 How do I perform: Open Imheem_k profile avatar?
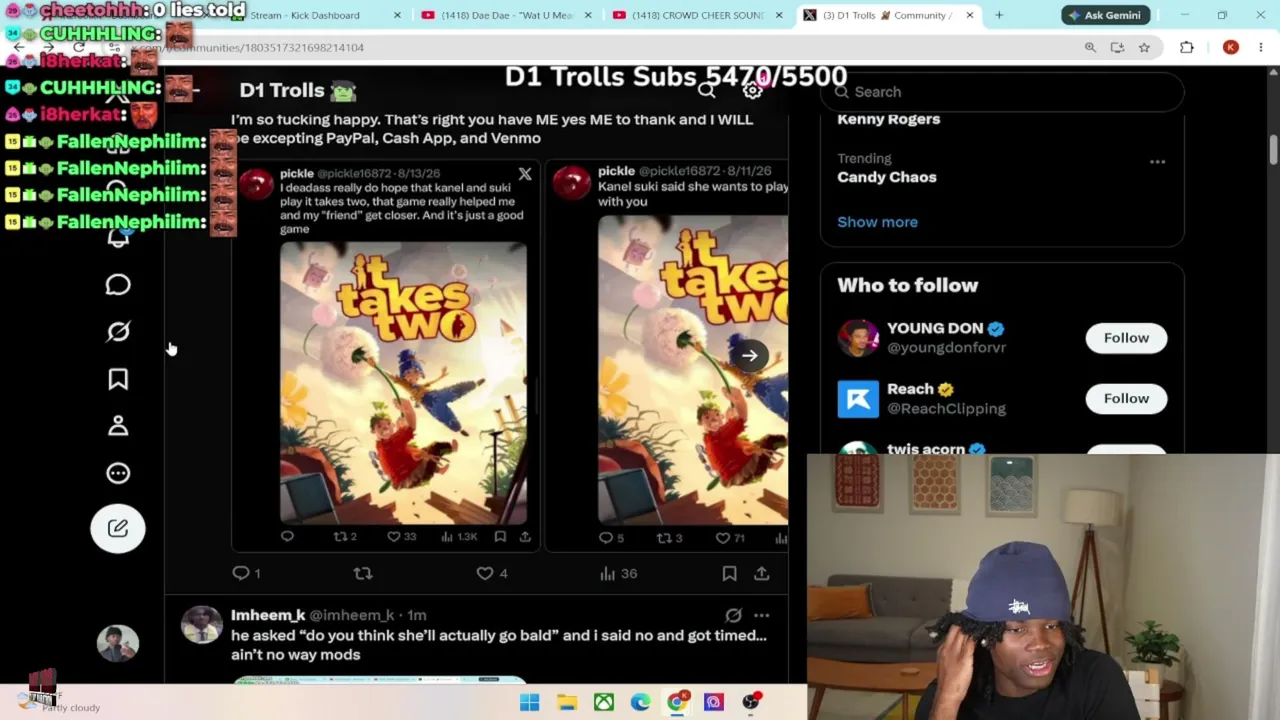pyautogui.click(x=201, y=625)
